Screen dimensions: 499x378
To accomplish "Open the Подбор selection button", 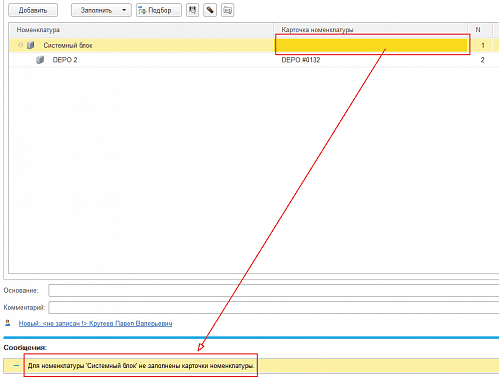I will pos(159,10).
